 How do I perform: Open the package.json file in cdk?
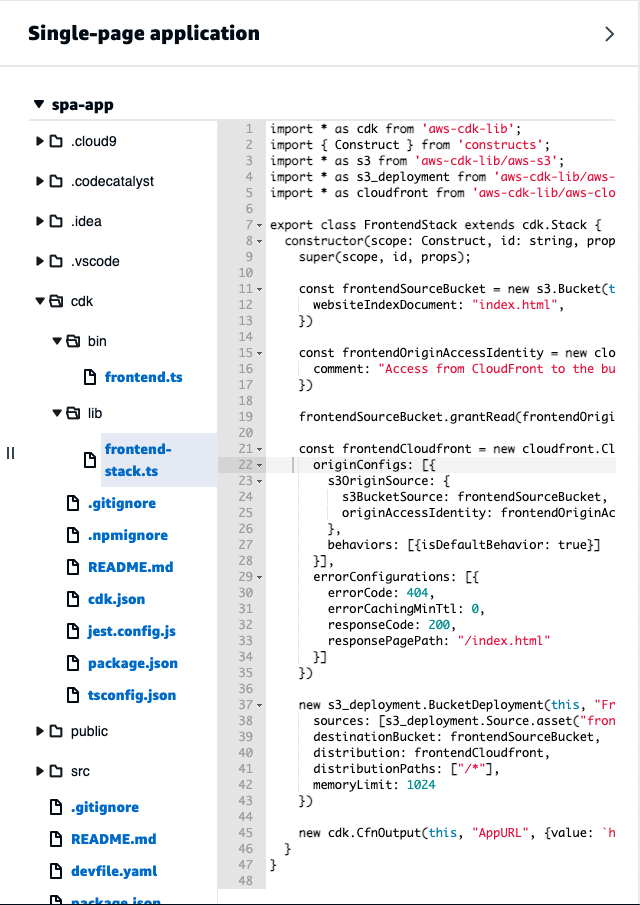[x=132, y=663]
